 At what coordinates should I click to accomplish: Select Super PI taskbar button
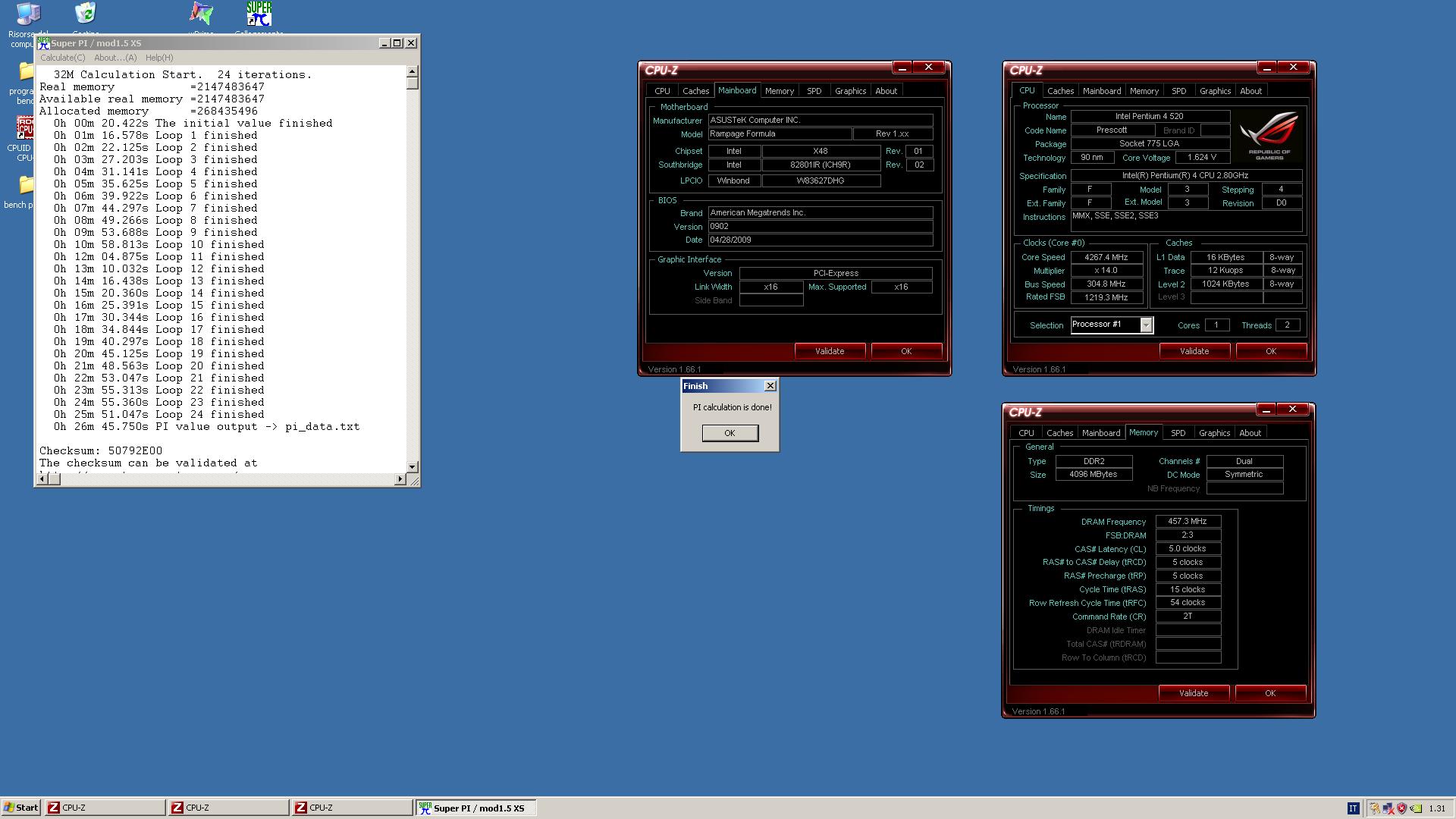pos(475,808)
